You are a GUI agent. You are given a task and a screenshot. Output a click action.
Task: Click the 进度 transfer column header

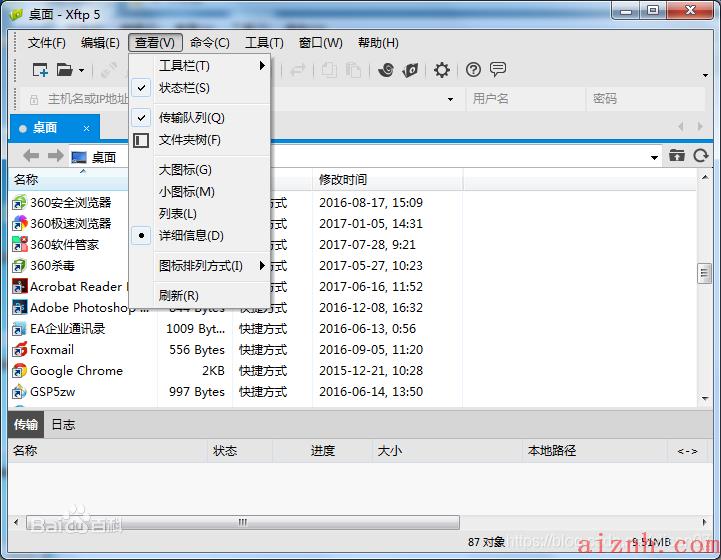coord(322,451)
